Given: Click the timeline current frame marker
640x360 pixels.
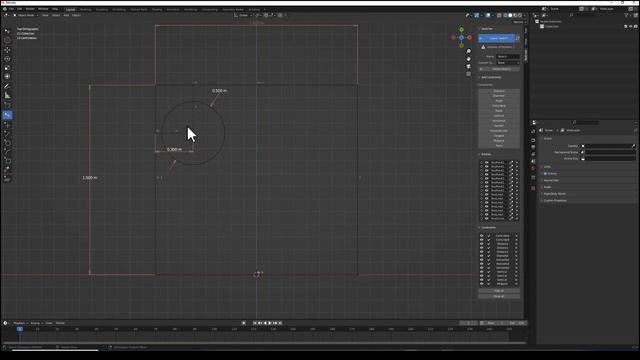Looking at the screenshot, I should point(20,329).
